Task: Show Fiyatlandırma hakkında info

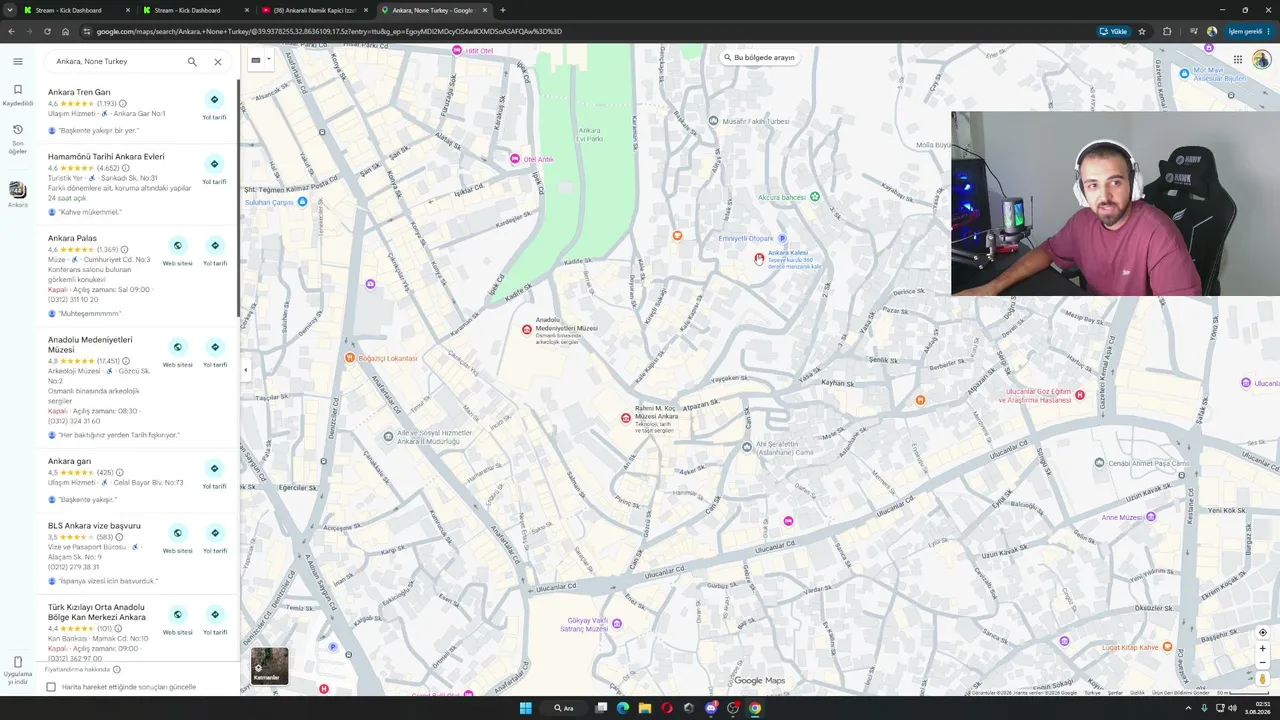Action: coord(117,669)
